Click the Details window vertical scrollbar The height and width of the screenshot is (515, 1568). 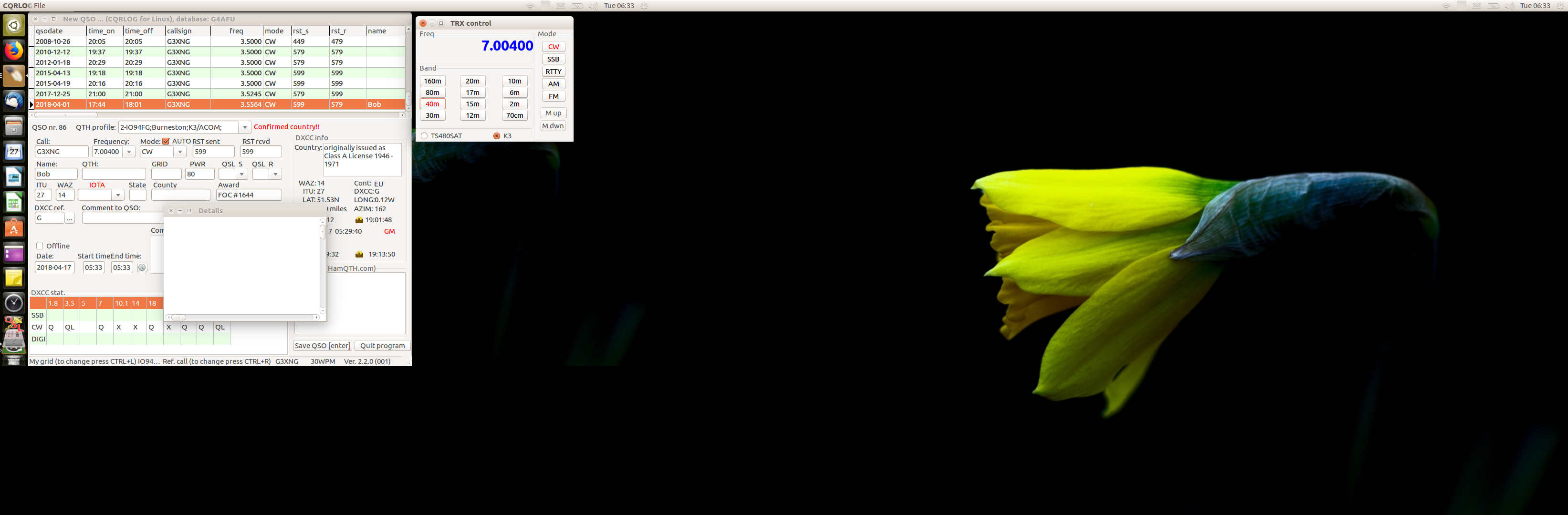[x=323, y=266]
